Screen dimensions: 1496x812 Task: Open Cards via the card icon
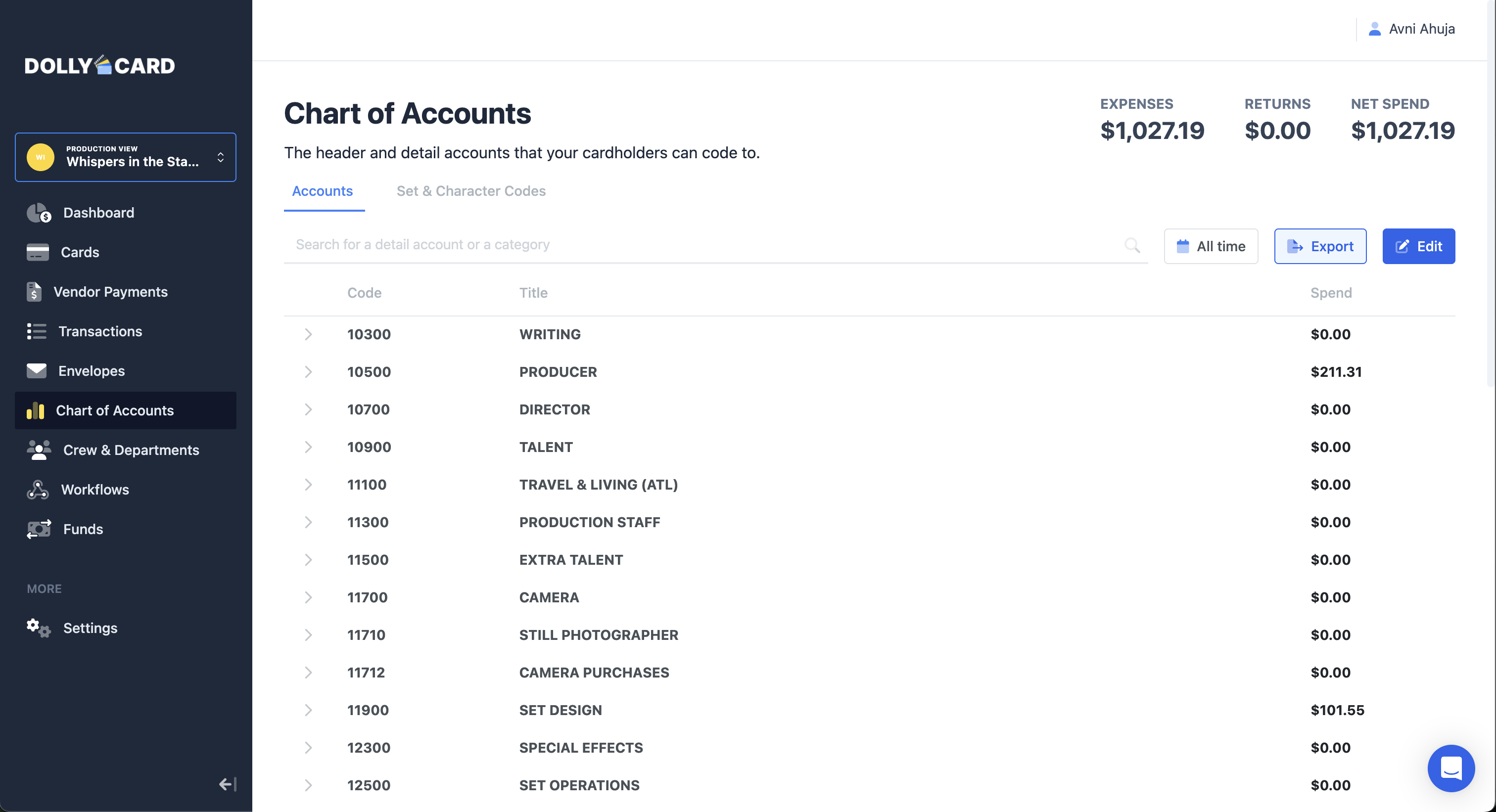point(37,253)
